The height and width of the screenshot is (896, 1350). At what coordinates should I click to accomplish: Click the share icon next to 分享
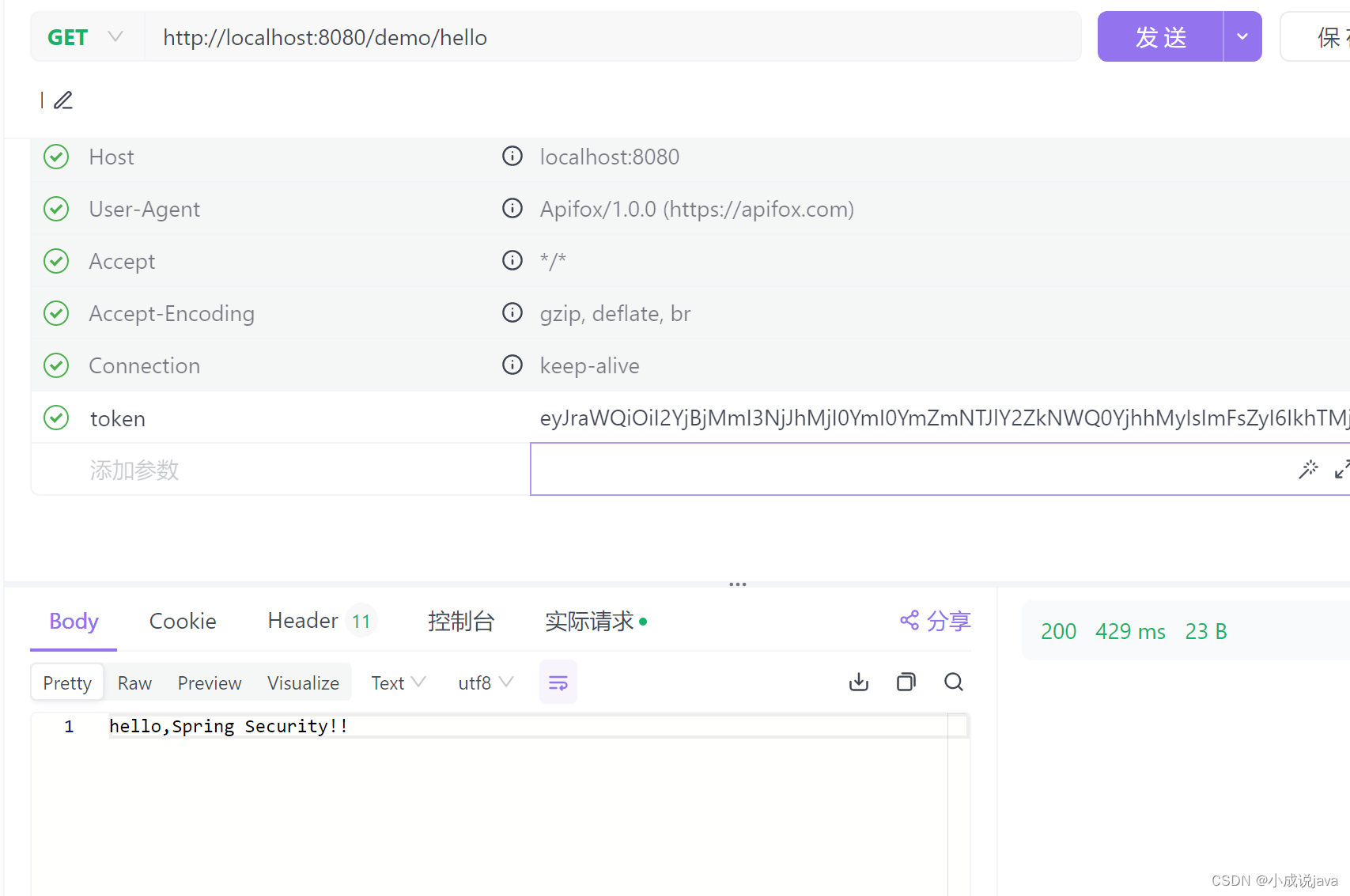click(x=909, y=621)
